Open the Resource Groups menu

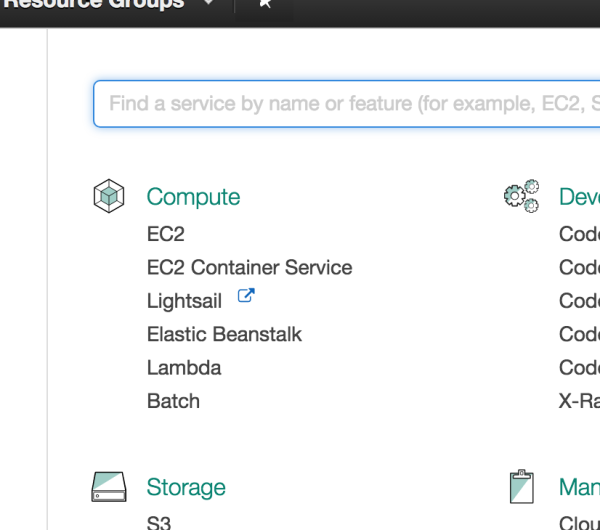(x=95, y=4)
